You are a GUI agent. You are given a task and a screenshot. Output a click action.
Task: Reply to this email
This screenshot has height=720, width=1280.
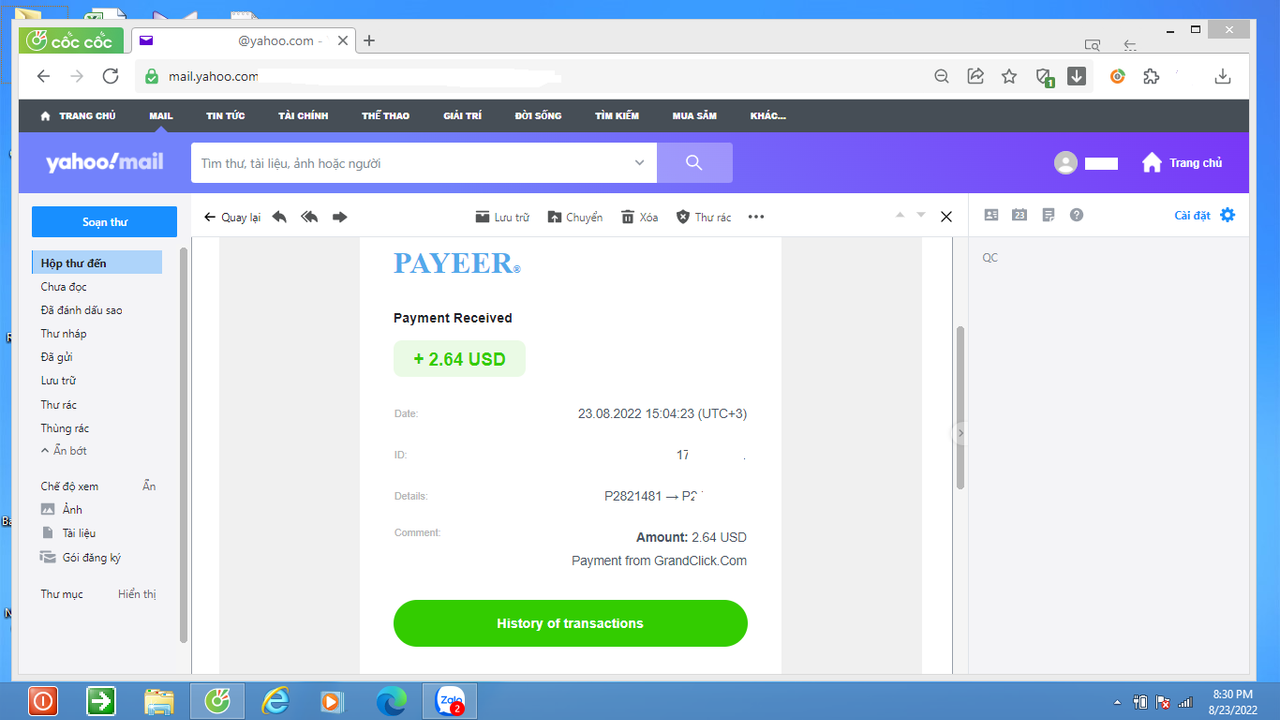[279, 217]
